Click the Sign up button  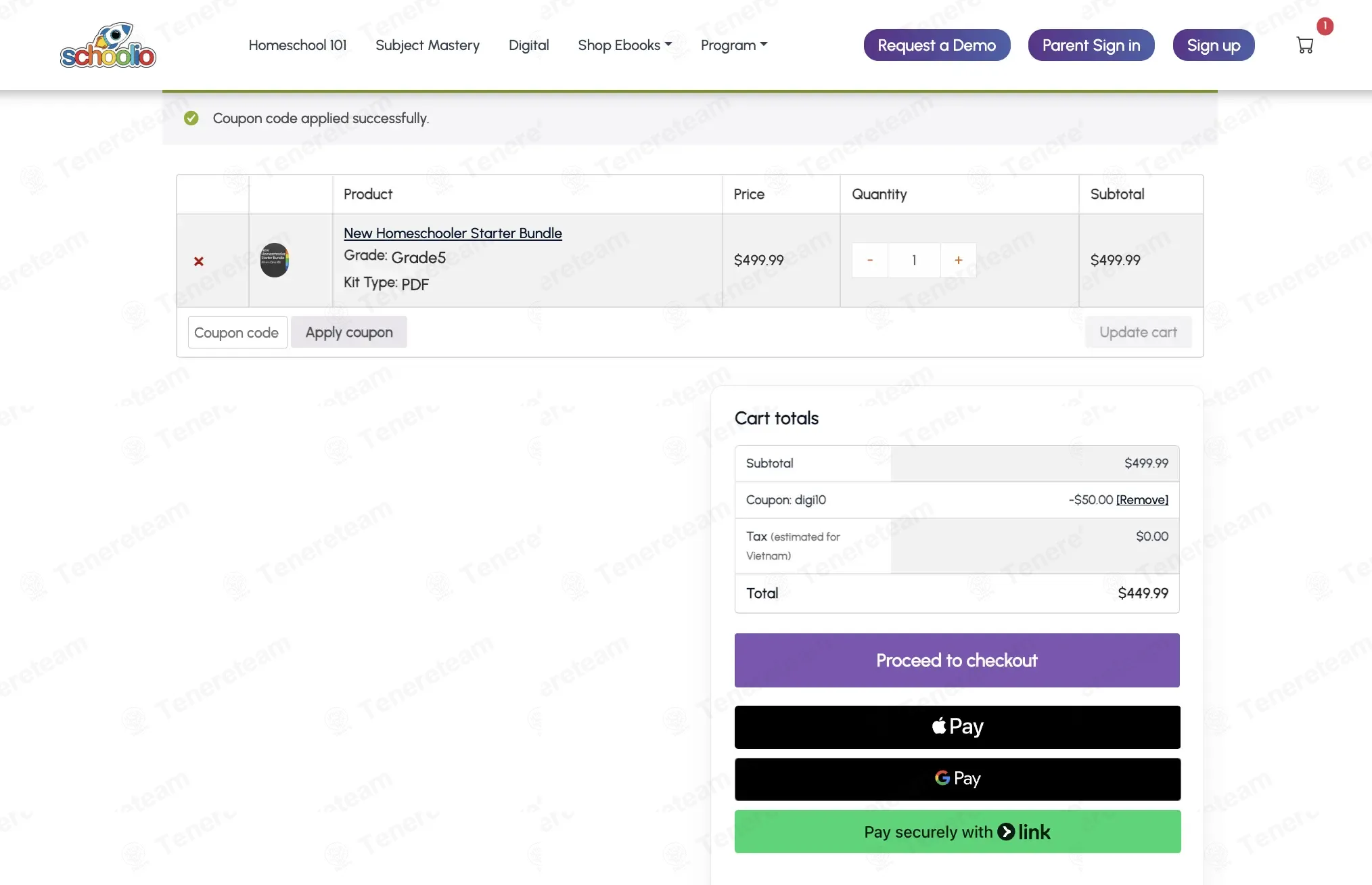click(x=1214, y=45)
